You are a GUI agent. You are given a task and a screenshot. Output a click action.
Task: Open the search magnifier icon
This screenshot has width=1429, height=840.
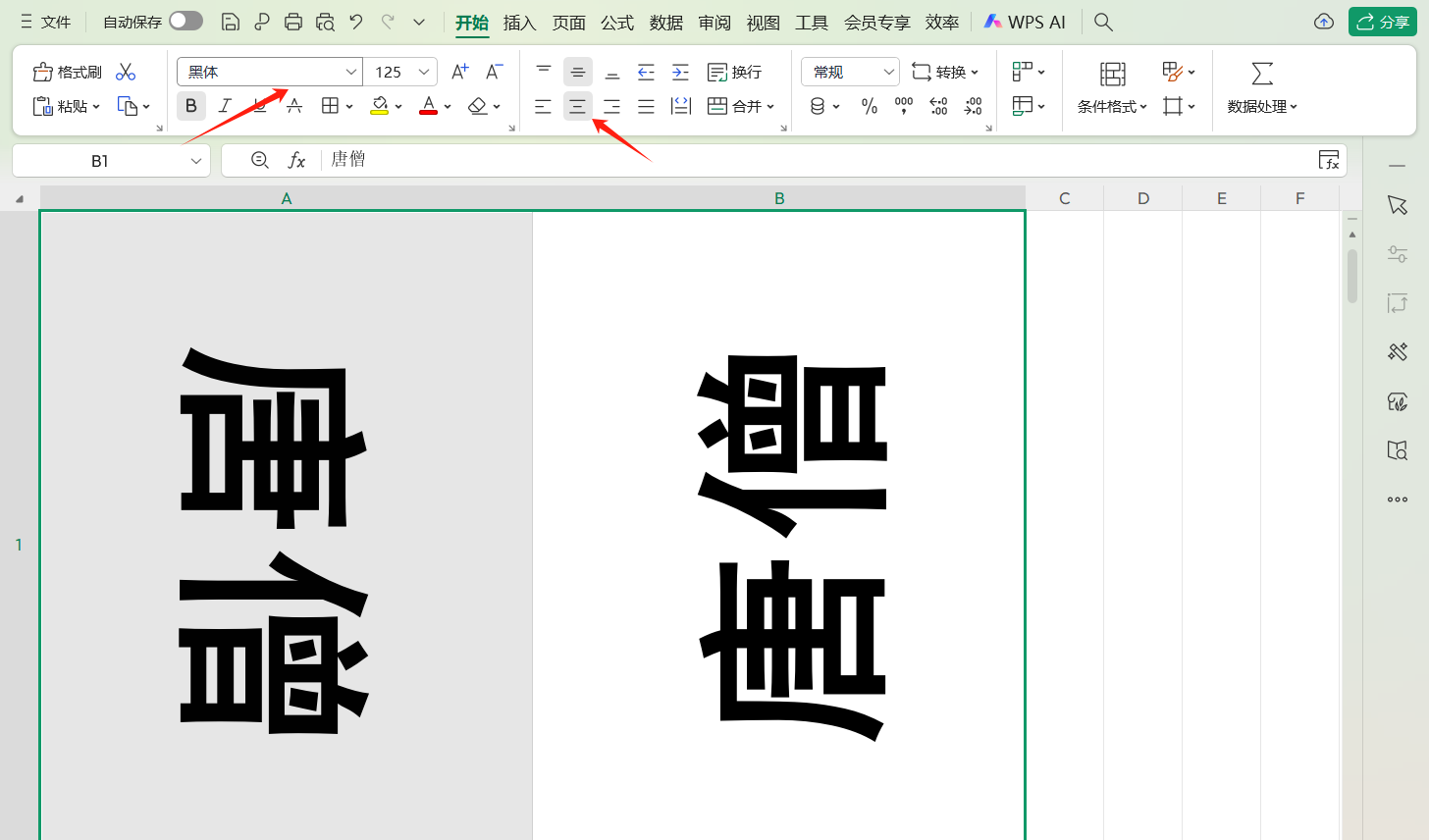pos(1103,22)
